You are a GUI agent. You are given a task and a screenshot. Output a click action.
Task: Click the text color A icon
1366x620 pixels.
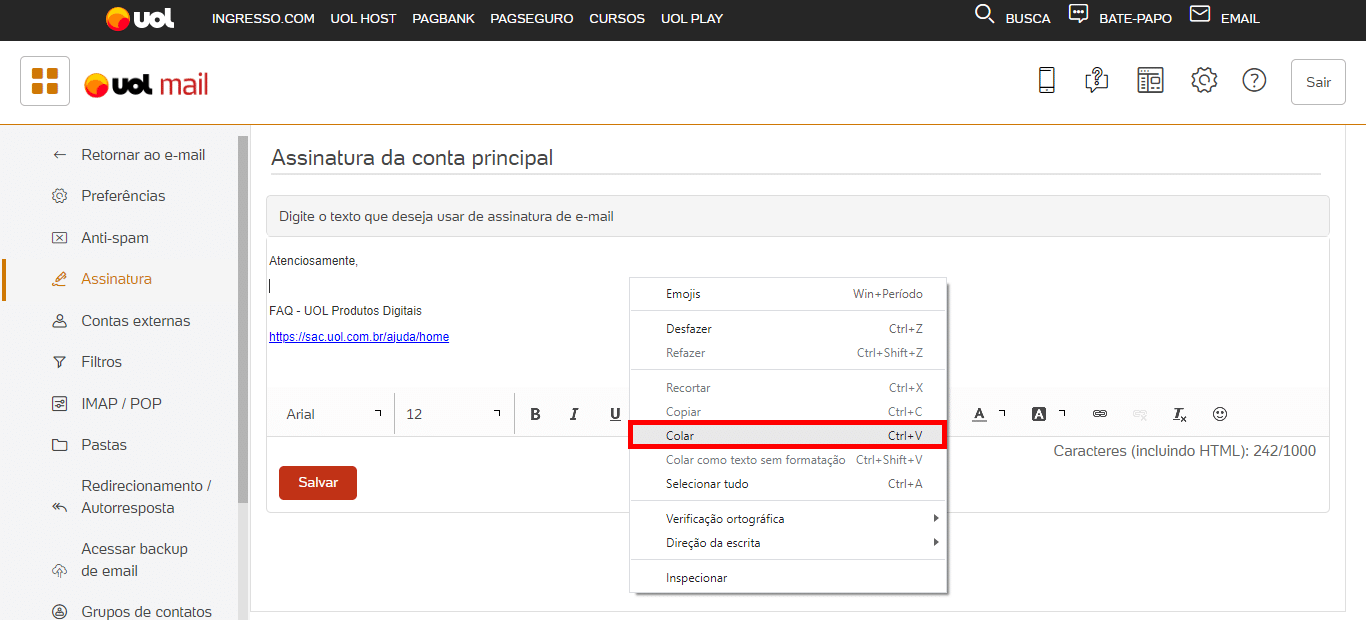(x=979, y=414)
